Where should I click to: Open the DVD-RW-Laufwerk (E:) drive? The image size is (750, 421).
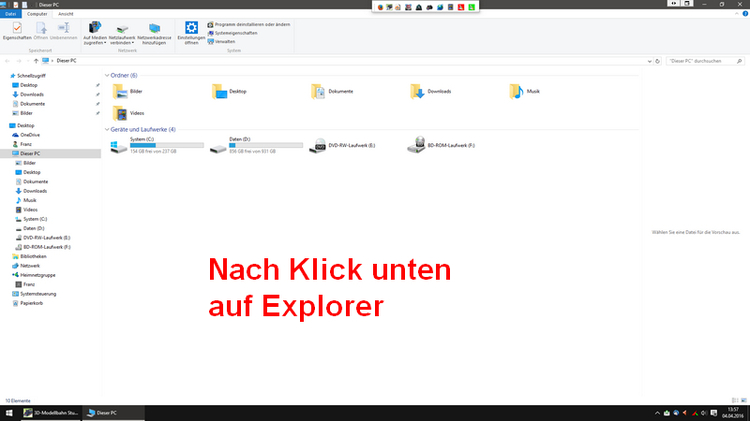tap(318, 146)
